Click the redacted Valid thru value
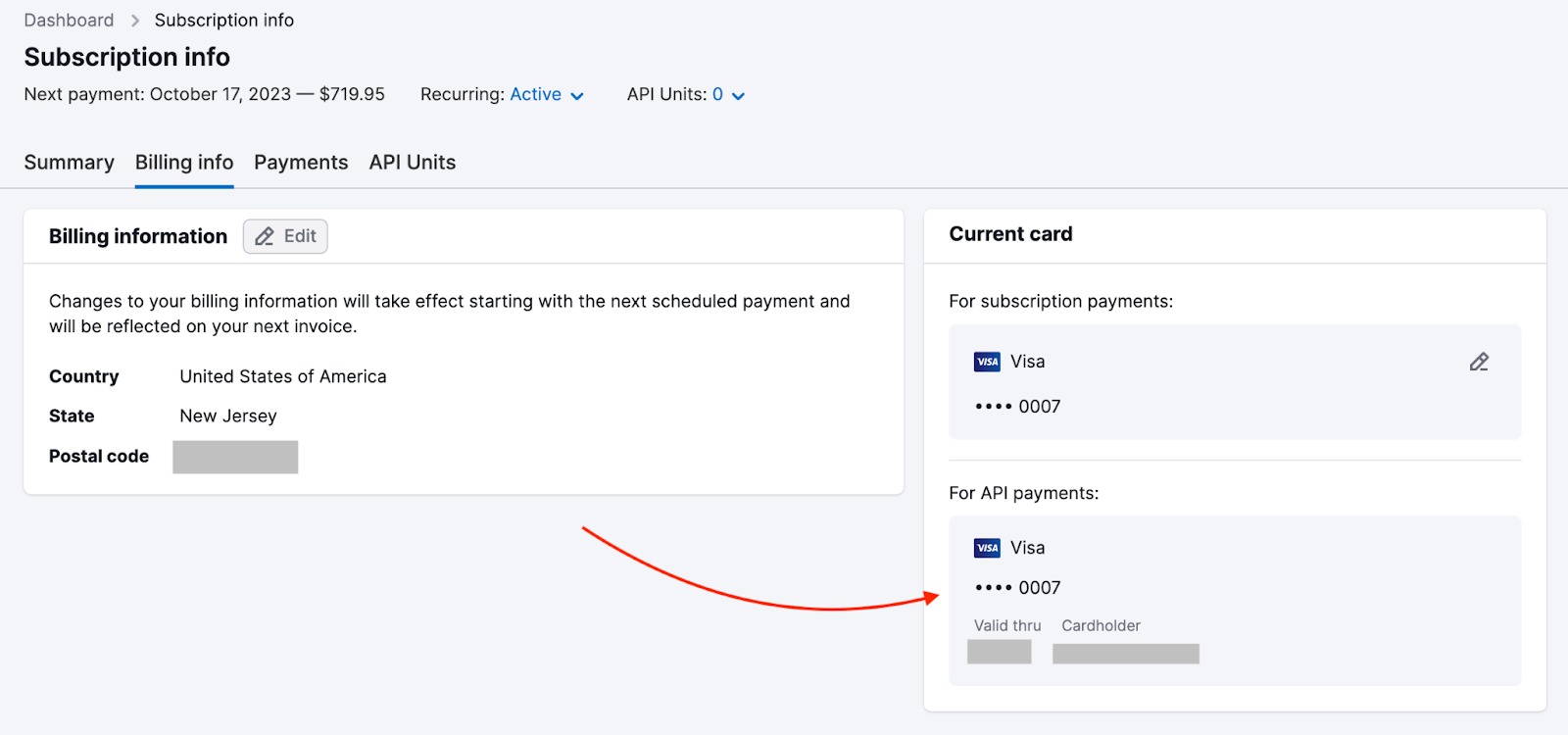 coord(999,652)
